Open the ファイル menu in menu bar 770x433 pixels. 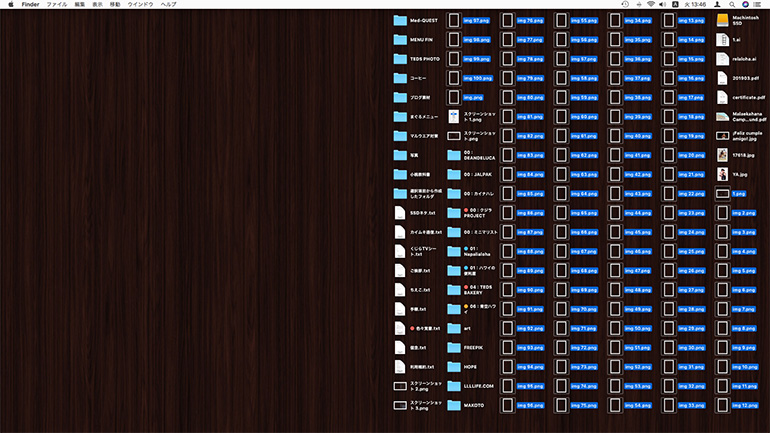point(57,5)
